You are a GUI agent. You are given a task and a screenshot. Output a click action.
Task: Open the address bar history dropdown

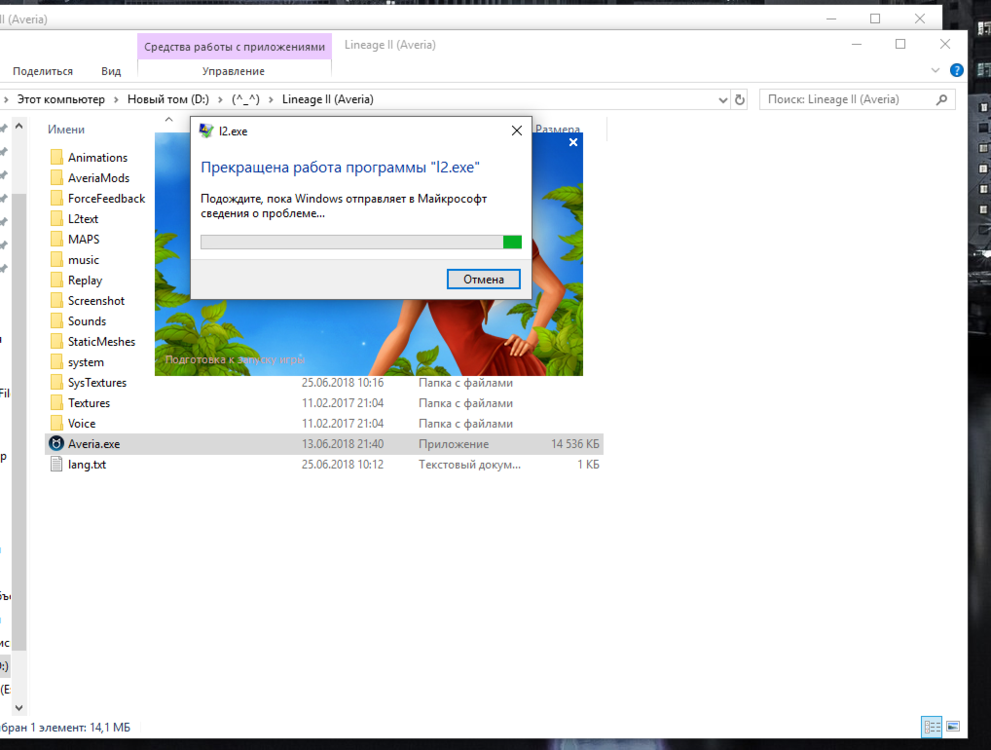[x=723, y=100]
